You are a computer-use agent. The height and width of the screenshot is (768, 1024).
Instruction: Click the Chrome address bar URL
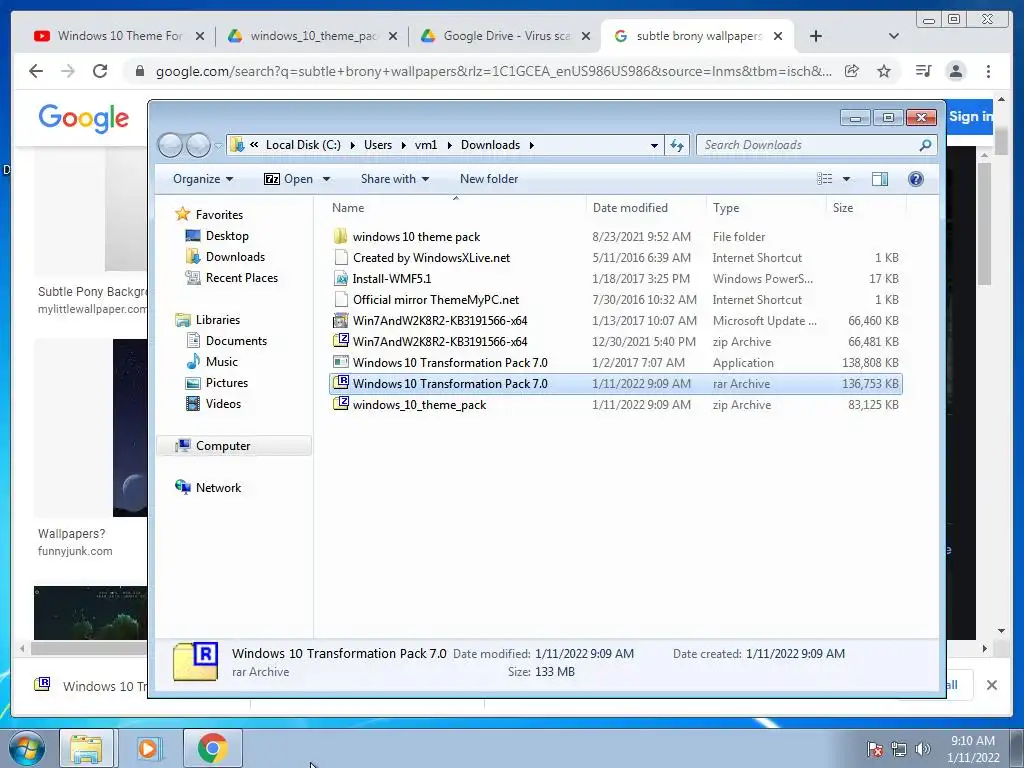click(494, 71)
